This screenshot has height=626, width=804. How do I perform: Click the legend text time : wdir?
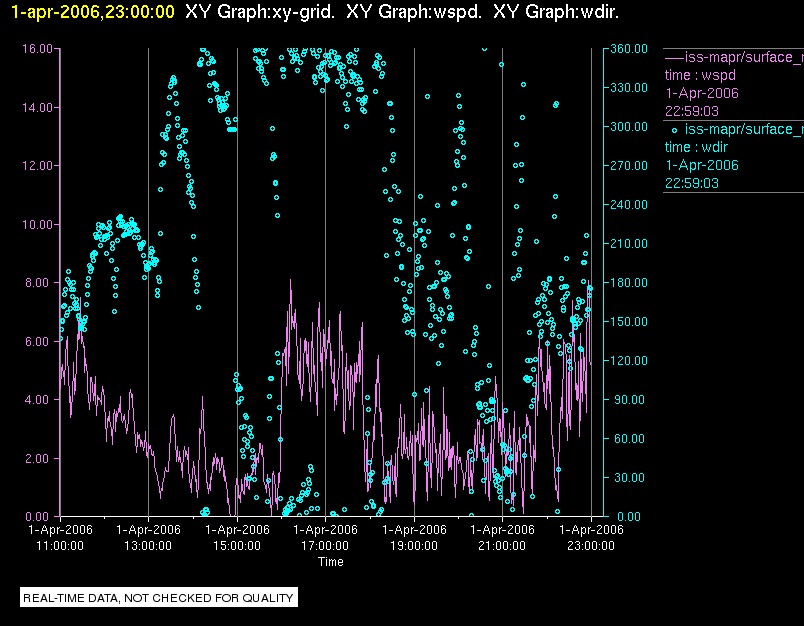696,147
